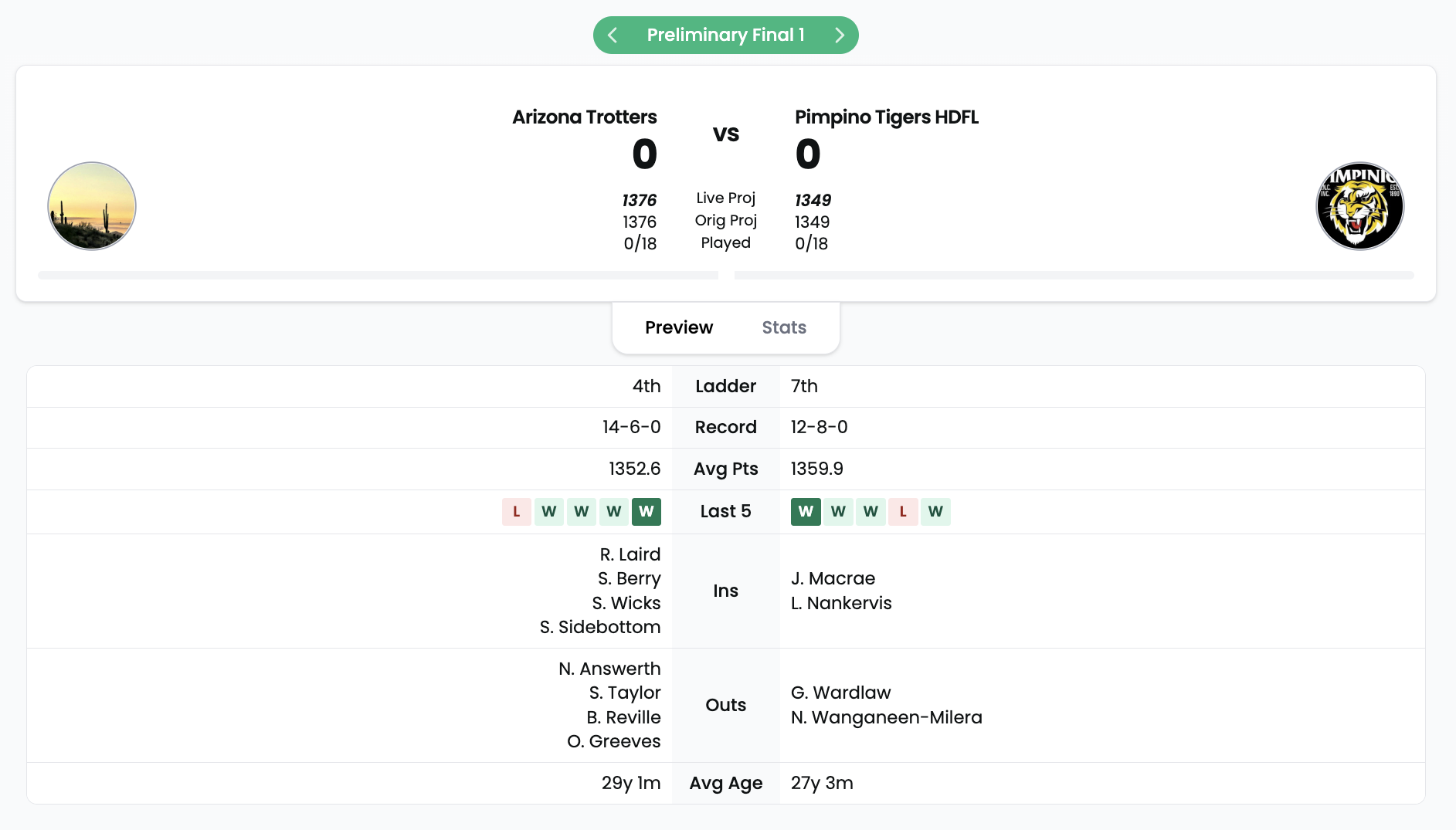The width and height of the screenshot is (1456, 830).
Task: Select the first light W badge after Arizona's L
Action: coord(549,511)
